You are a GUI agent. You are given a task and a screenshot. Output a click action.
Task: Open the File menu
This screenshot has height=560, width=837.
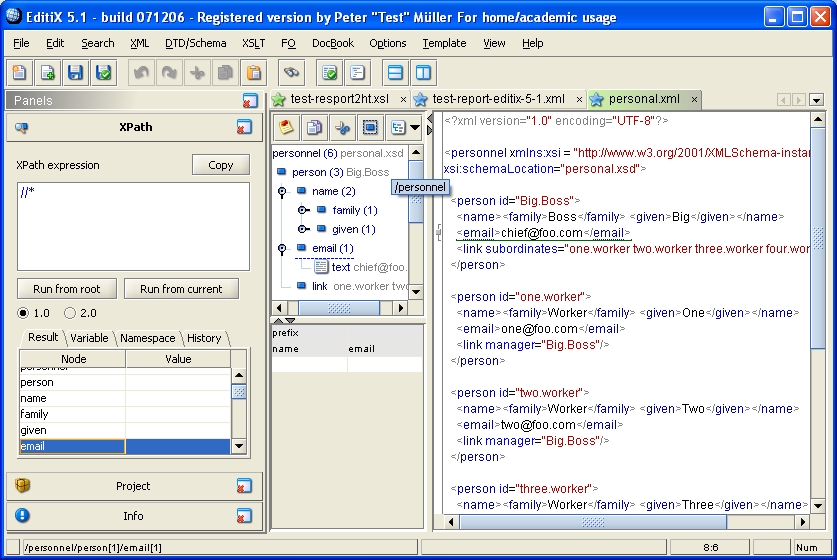tap(21, 43)
